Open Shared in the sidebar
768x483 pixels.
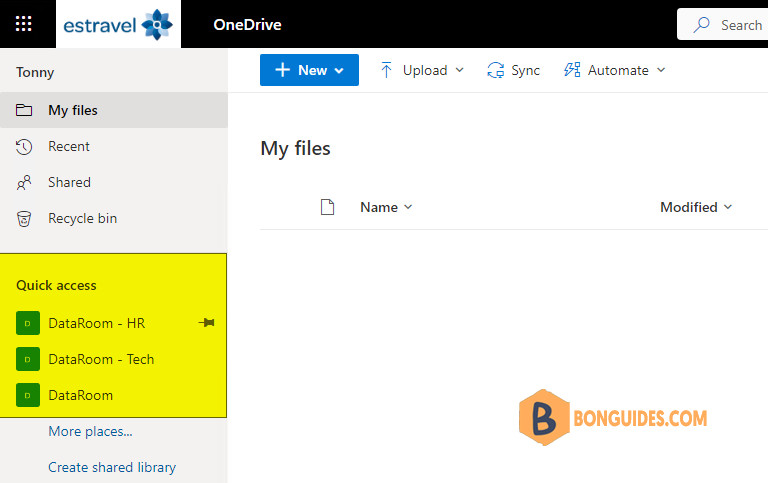(114, 182)
